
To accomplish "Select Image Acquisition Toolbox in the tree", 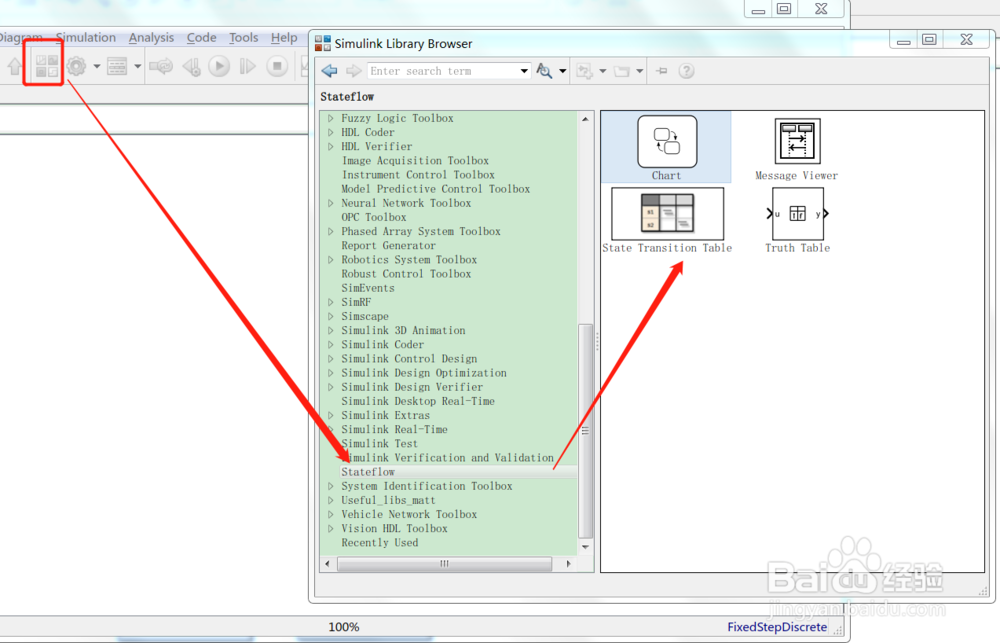I will [x=415, y=161].
